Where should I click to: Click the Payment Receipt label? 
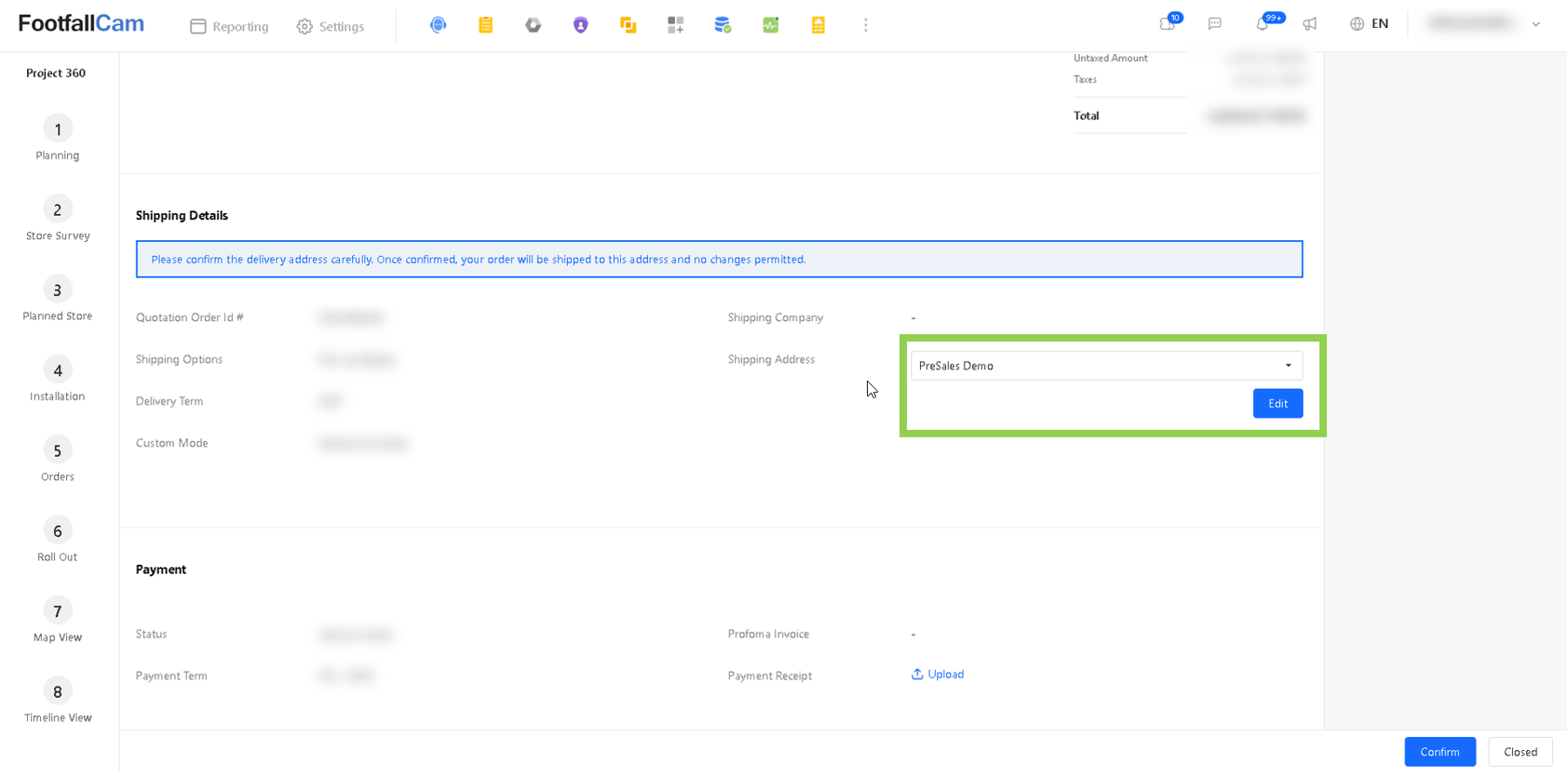770,676
